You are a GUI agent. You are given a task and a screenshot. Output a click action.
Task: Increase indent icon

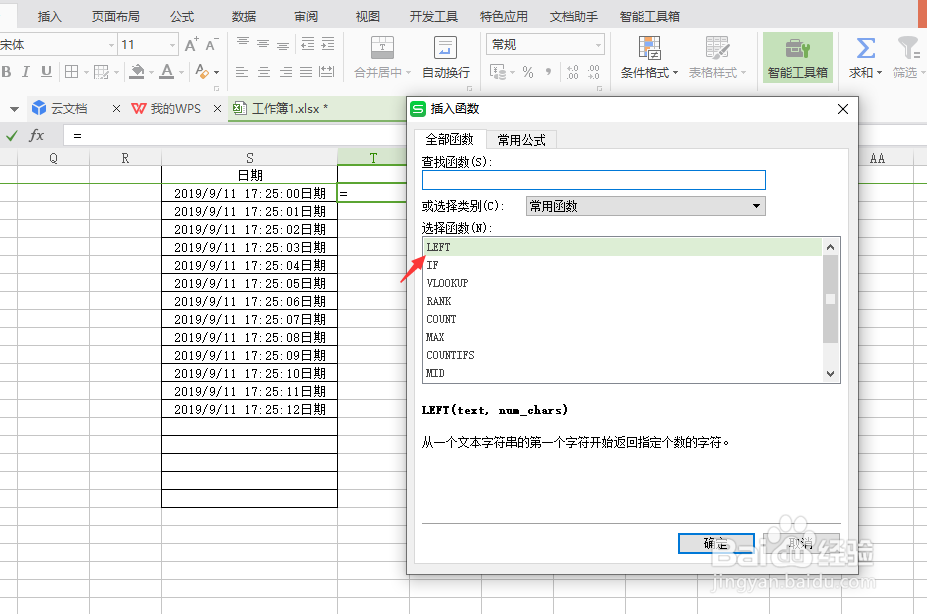pyautogui.click(x=328, y=44)
